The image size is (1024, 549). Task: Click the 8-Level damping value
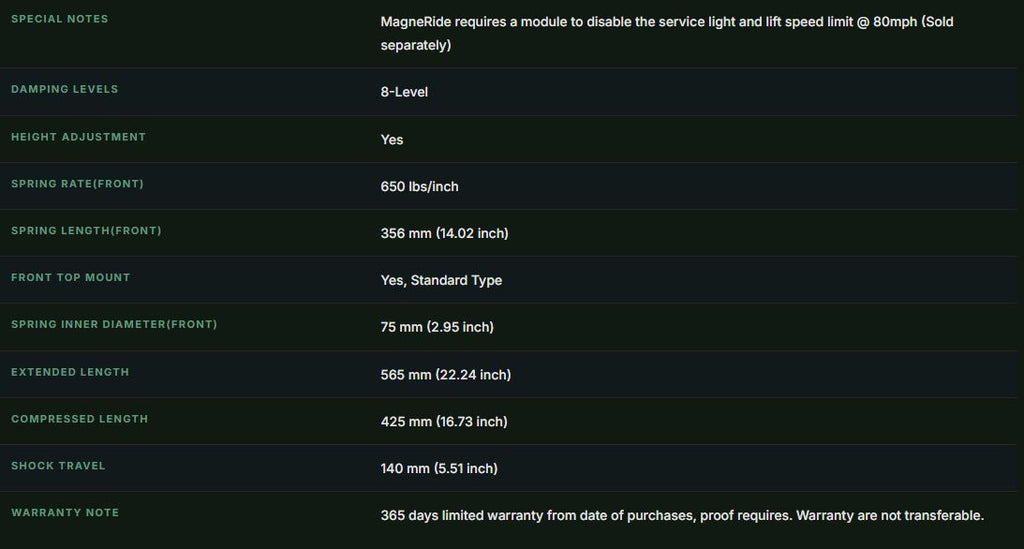[x=404, y=92]
